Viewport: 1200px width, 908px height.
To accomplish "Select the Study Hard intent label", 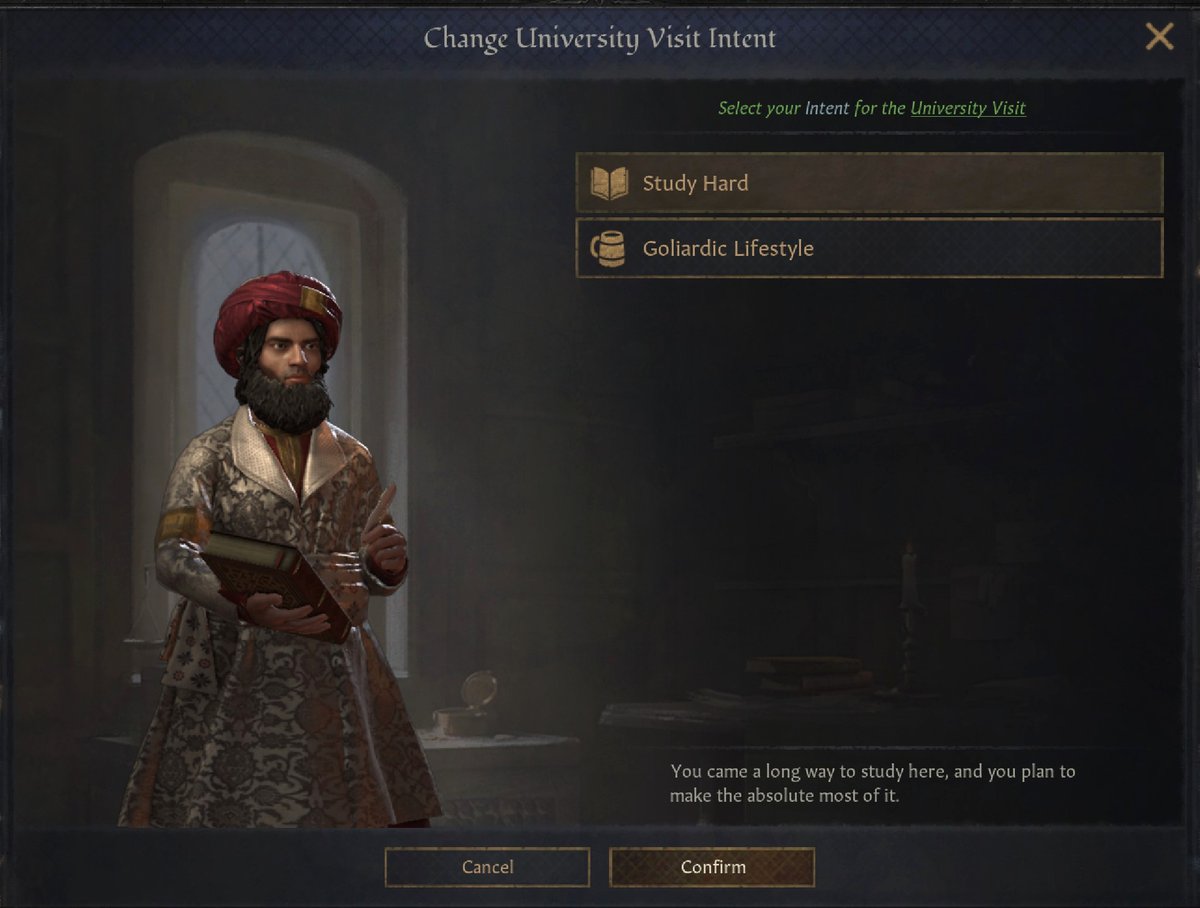I will (695, 183).
